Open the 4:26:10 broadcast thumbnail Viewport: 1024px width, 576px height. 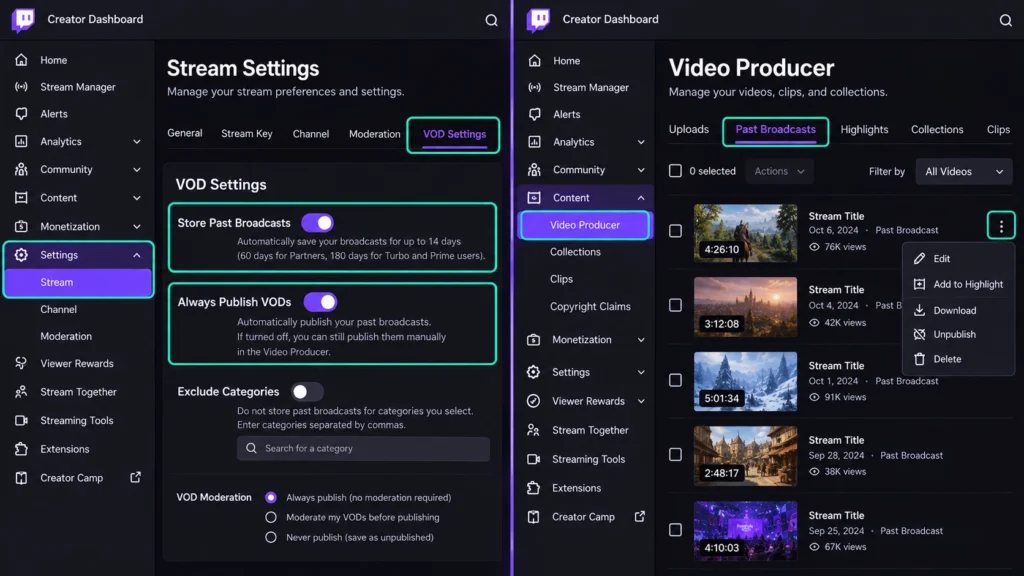pyautogui.click(x=745, y=232)
